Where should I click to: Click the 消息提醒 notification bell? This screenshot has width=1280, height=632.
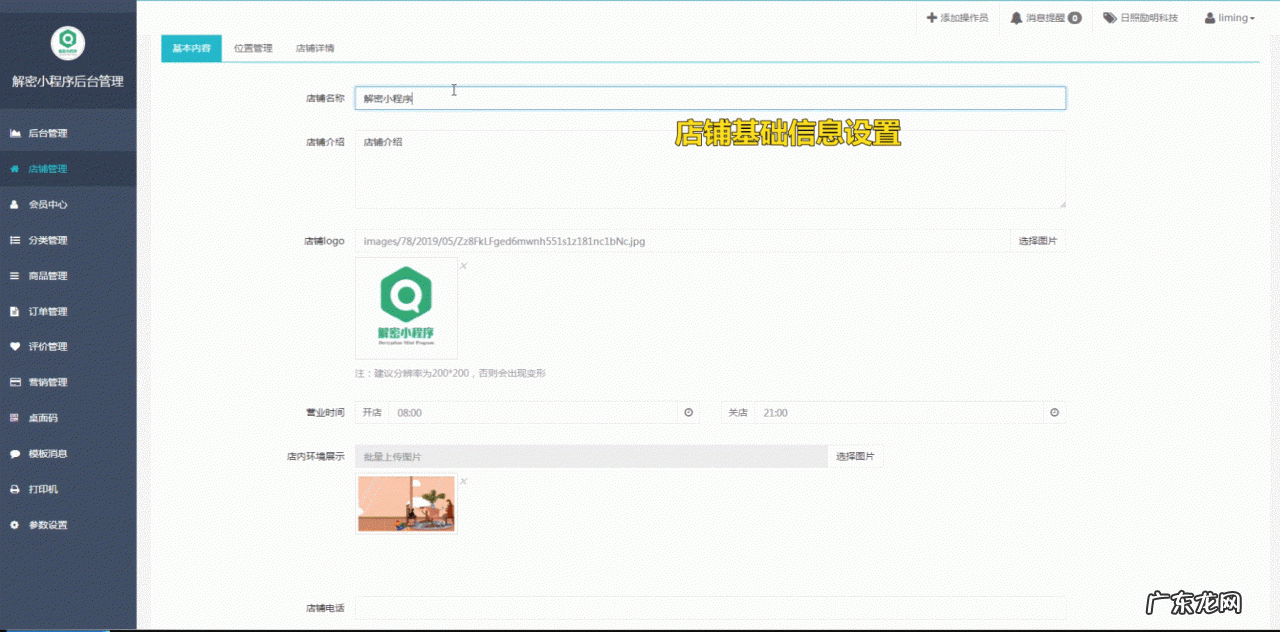[x=1044, y=17]
